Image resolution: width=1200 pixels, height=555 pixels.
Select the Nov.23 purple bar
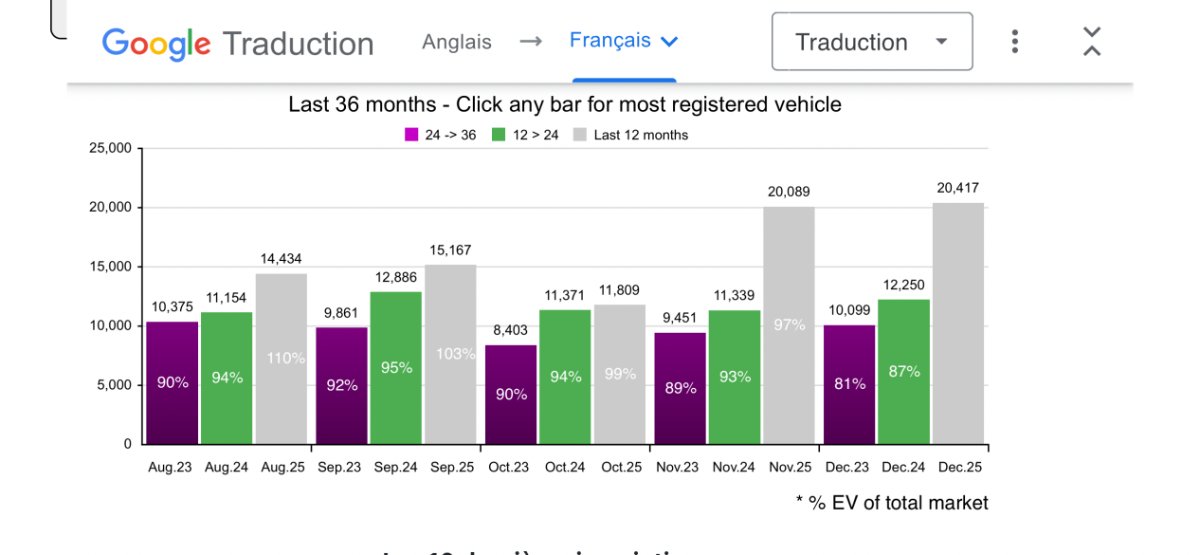tap(680, 388)
